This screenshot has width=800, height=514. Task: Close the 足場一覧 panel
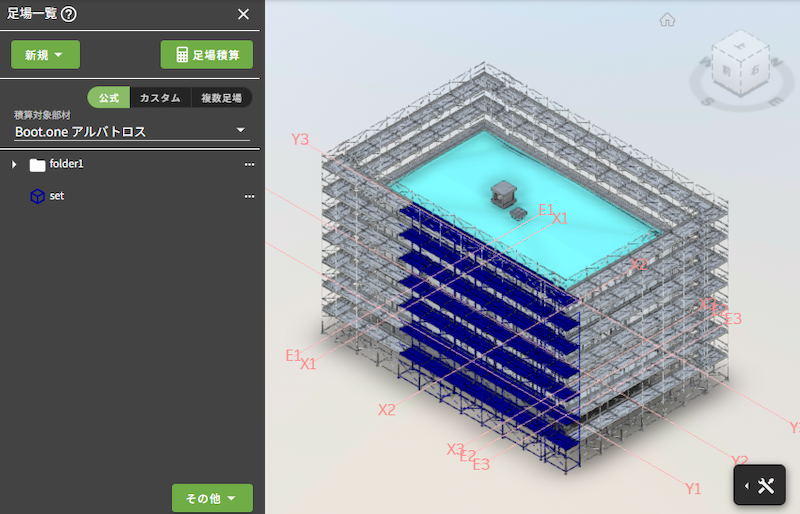[243, 14]
